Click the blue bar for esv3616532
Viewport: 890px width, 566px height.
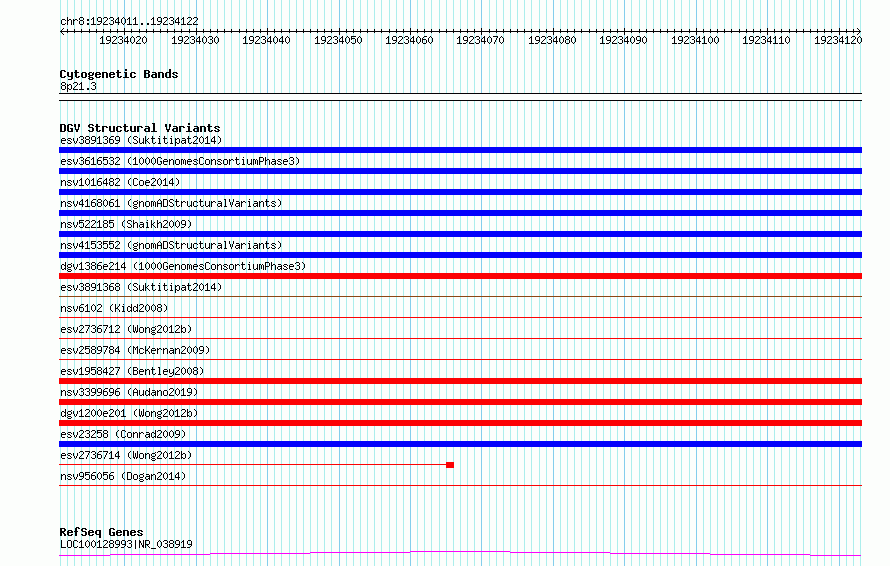click(460, 171)
